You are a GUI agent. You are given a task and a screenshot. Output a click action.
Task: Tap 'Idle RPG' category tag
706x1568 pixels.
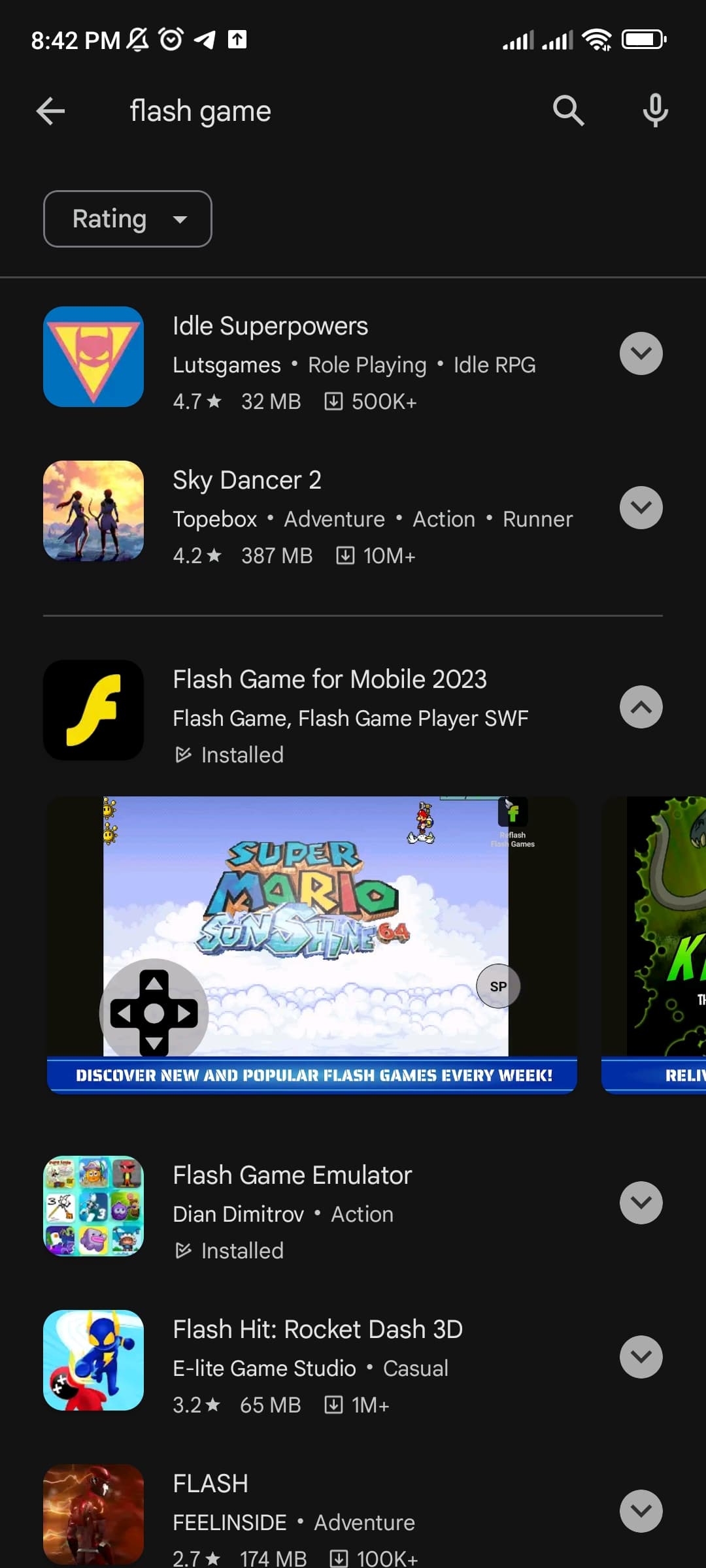point(495,365)
